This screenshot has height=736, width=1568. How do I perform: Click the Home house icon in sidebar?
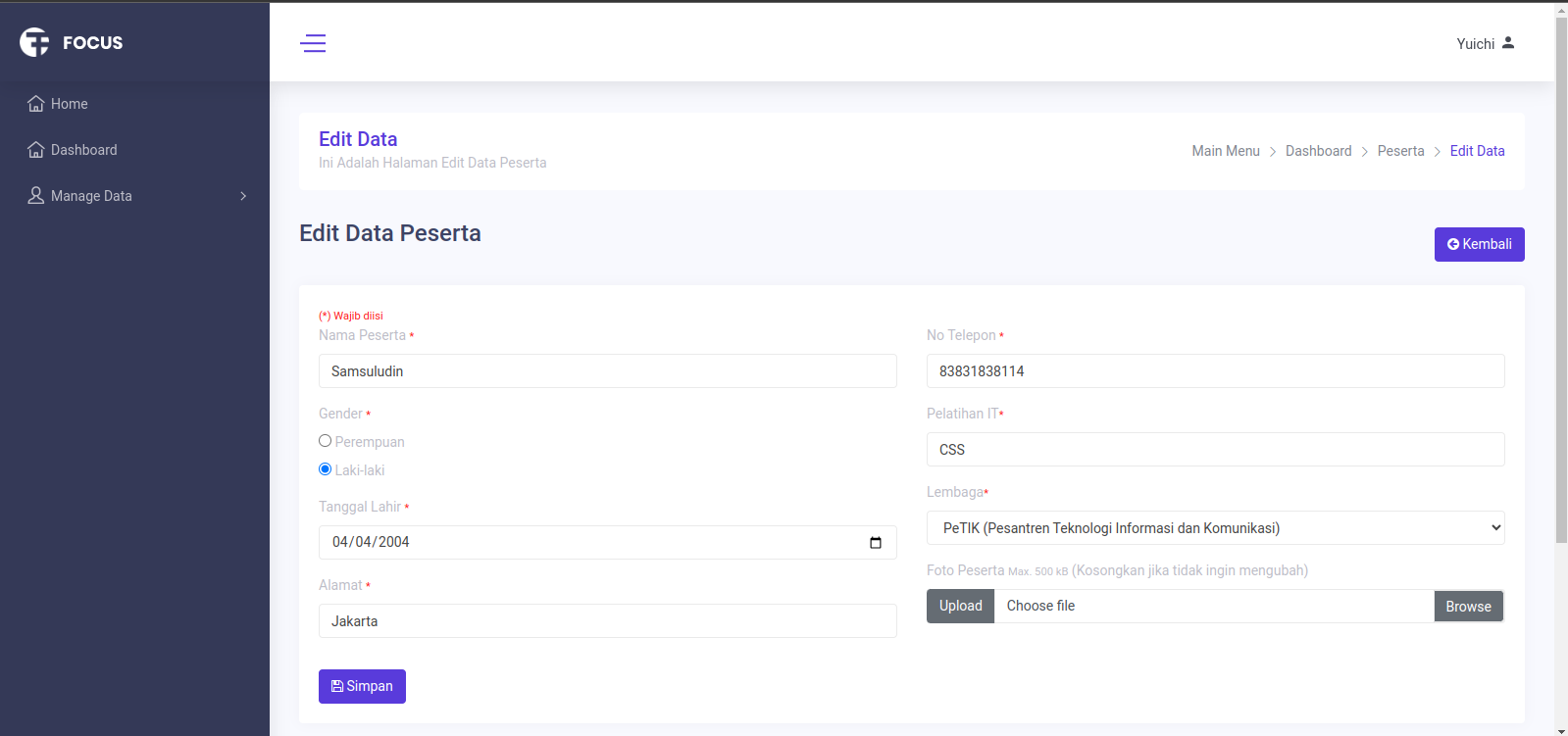(36, 104)
